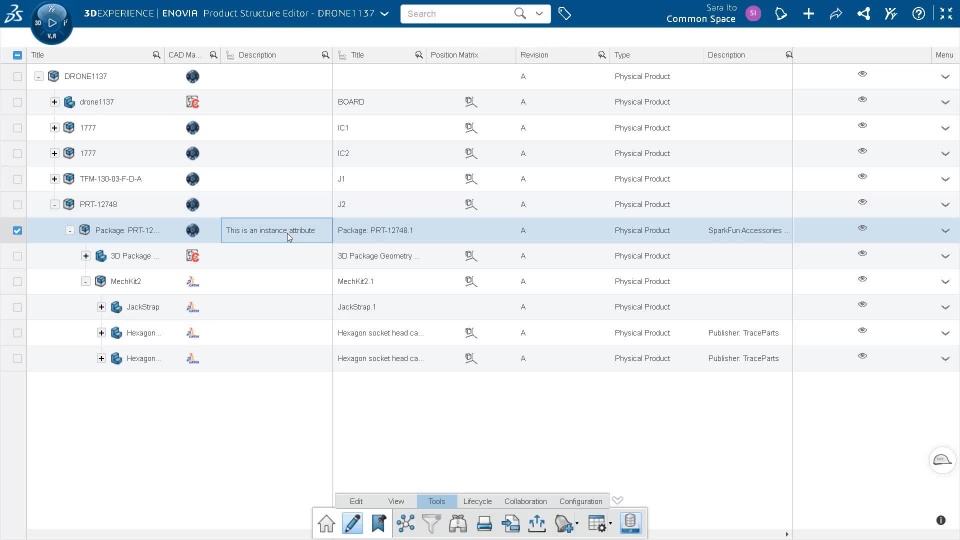Viewport: 960px width, 540px height.
Task: Open the relations network graph icon
Action: point(405,523)
